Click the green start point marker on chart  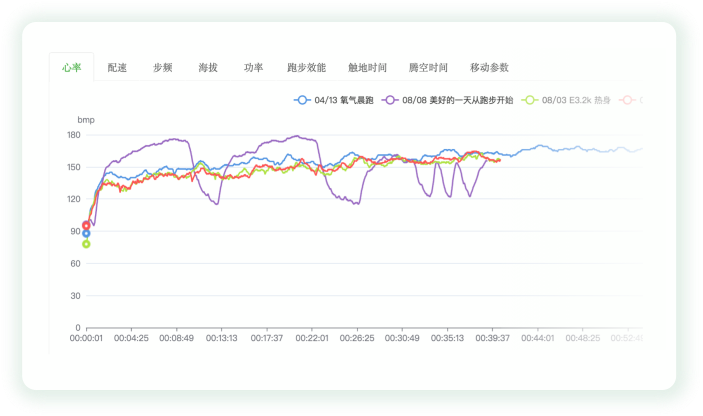[86, 244]
